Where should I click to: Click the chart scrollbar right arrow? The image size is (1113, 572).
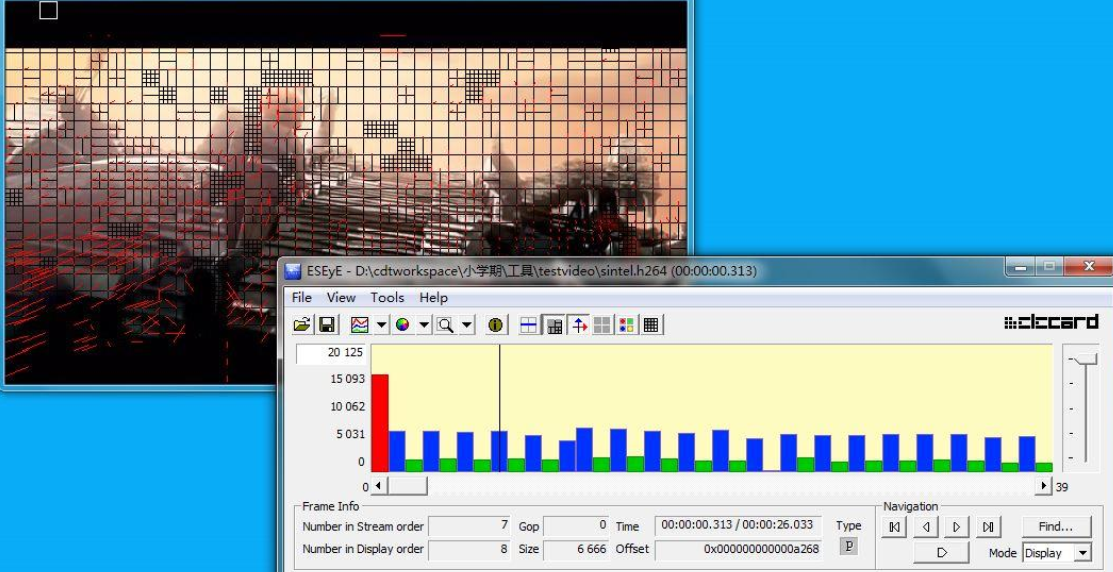[1043, 486]
